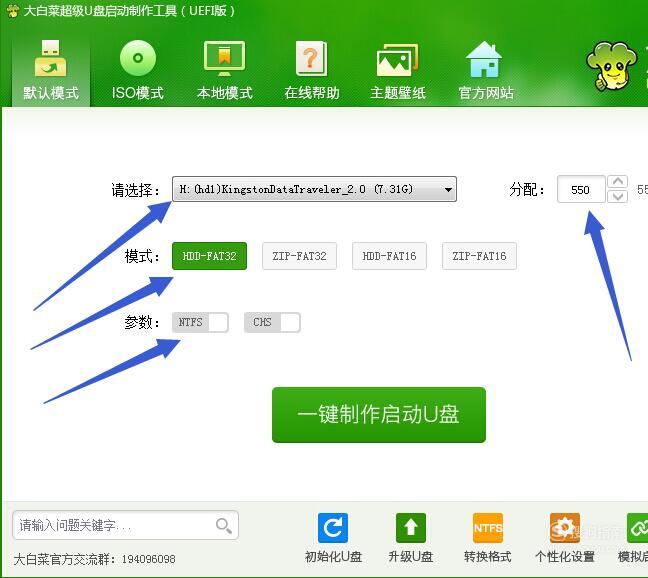Increase 分配 value with up arrow
The height and width of the screenshot is (578, 648).
coord(618,182)
